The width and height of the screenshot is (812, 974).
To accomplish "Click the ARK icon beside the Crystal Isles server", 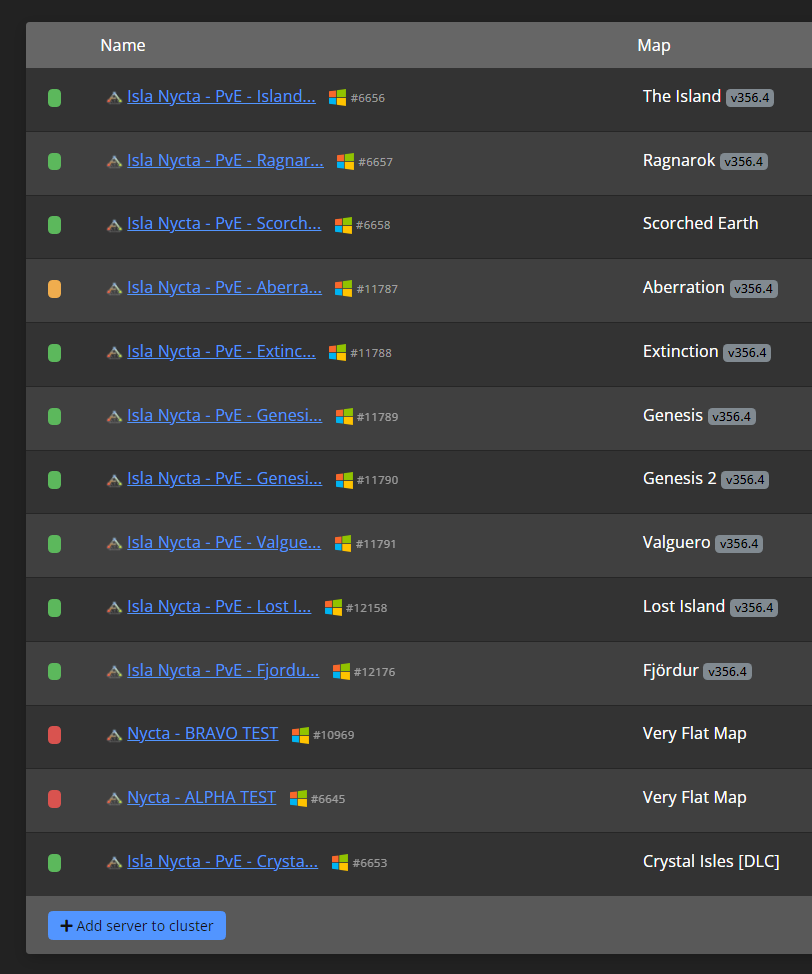I will 113,862.
